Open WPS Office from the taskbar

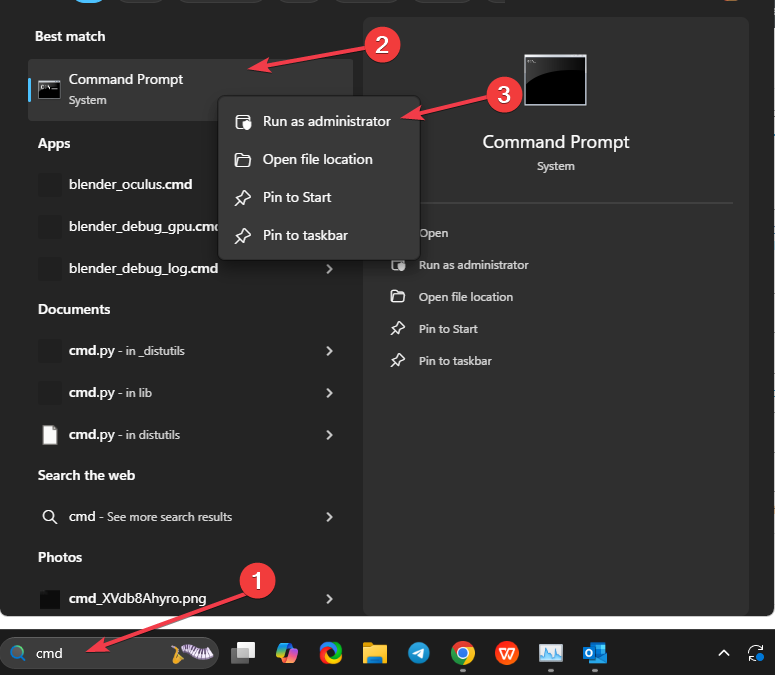pyautogui.click(x=507, y=653)
